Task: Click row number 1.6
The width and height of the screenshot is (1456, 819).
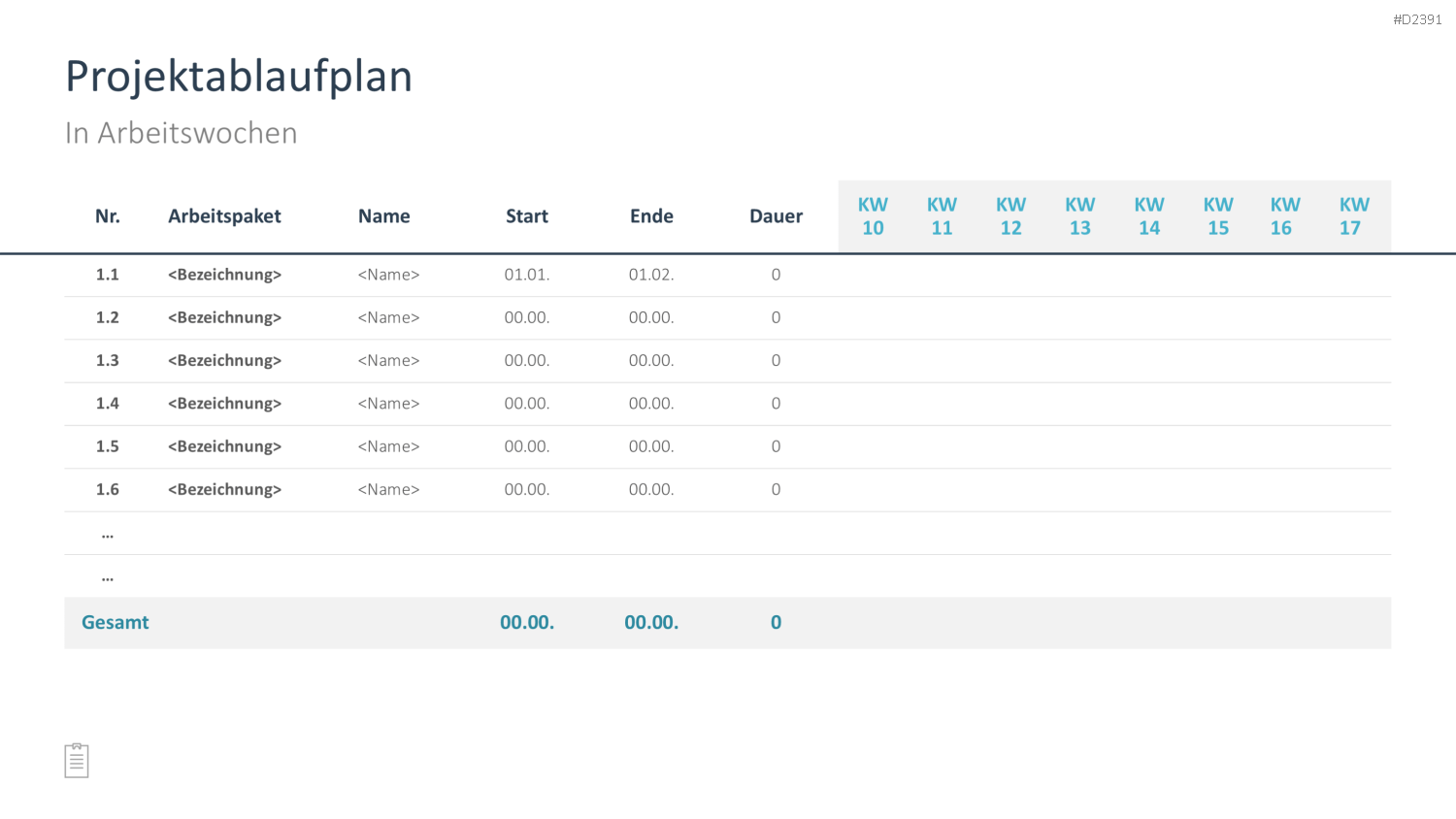Action: click(x=108, y=489)
